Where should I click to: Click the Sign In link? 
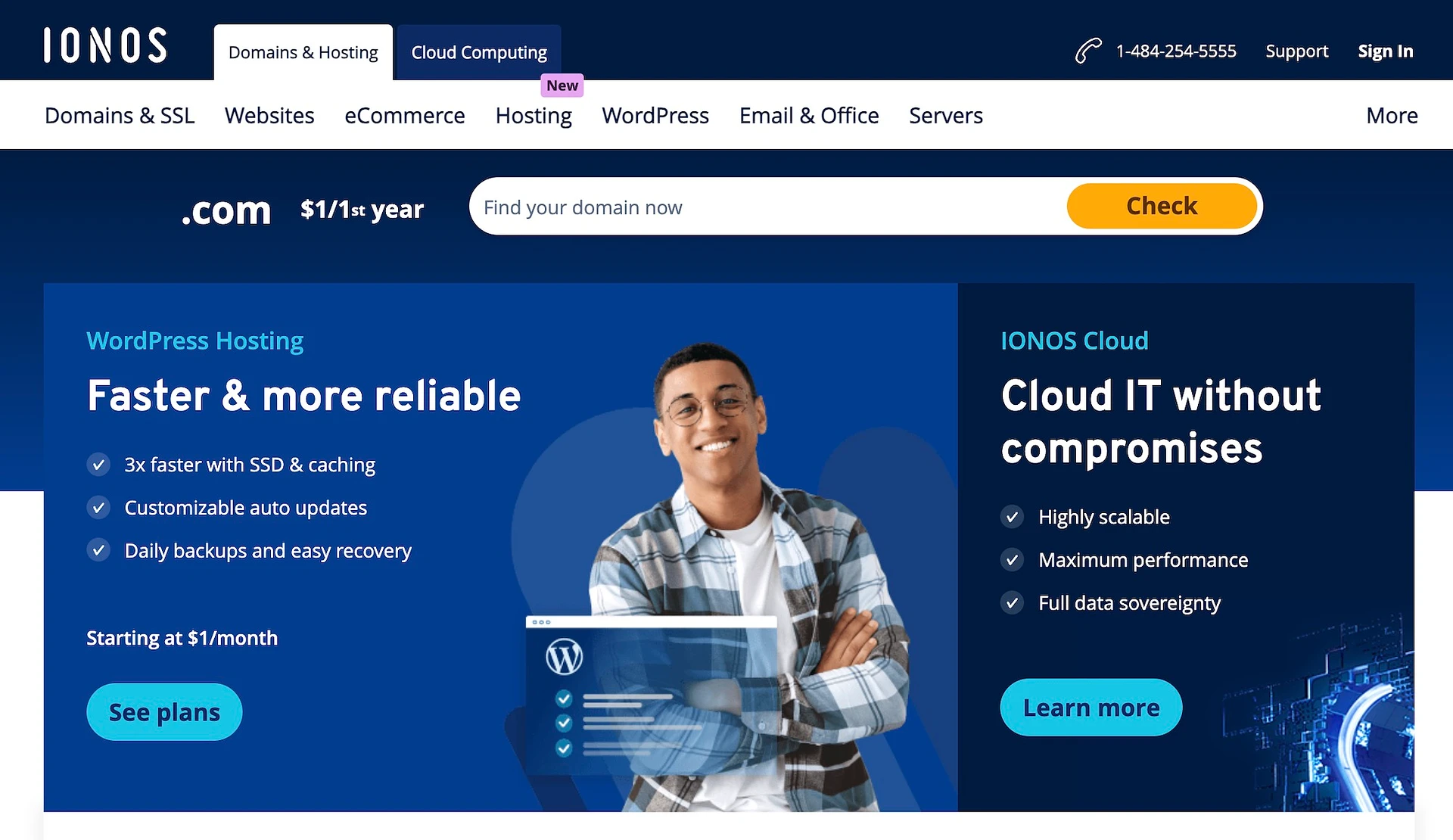1384,50
